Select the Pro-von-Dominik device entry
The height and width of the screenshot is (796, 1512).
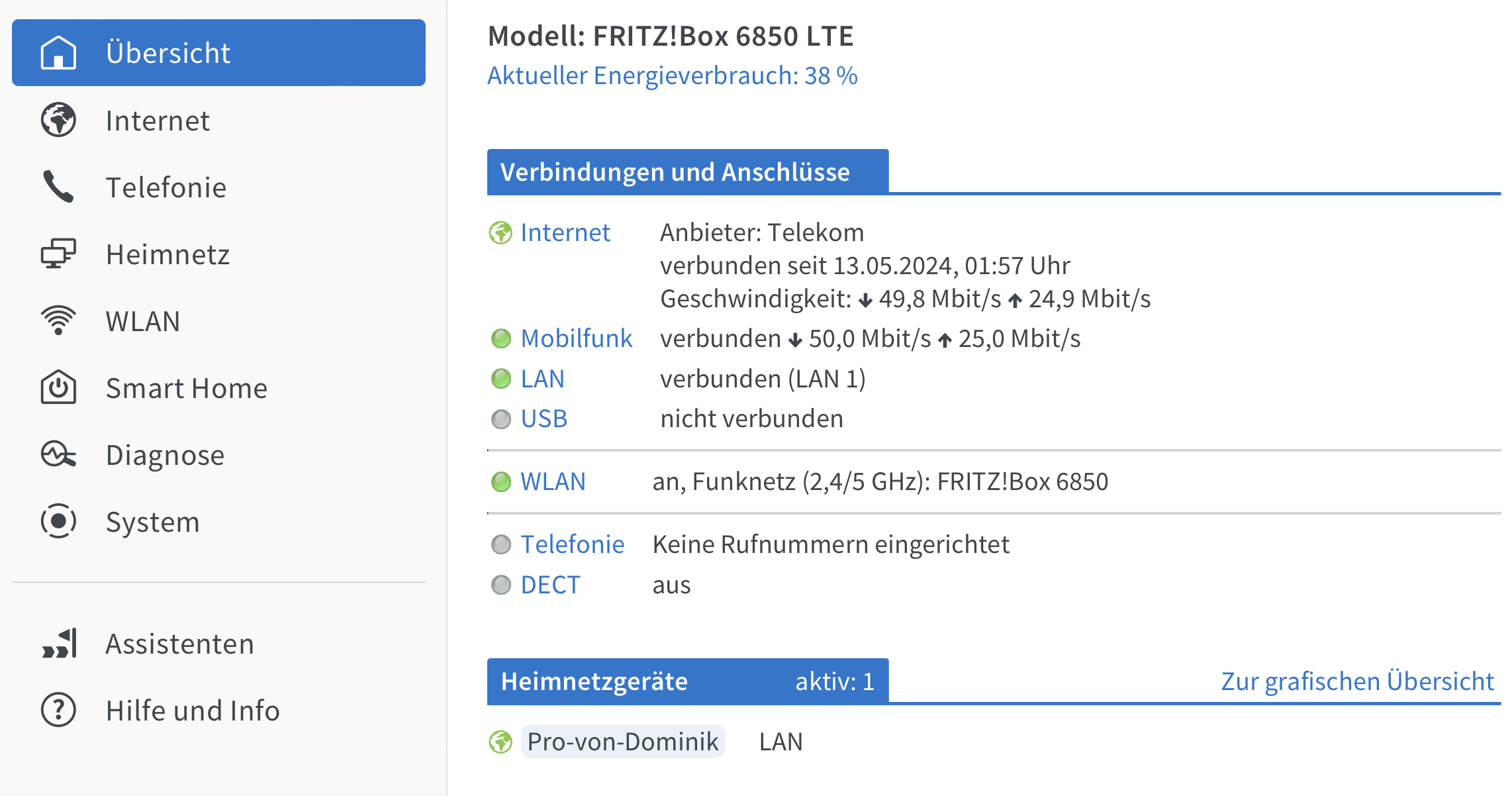(x=622, y=742)
